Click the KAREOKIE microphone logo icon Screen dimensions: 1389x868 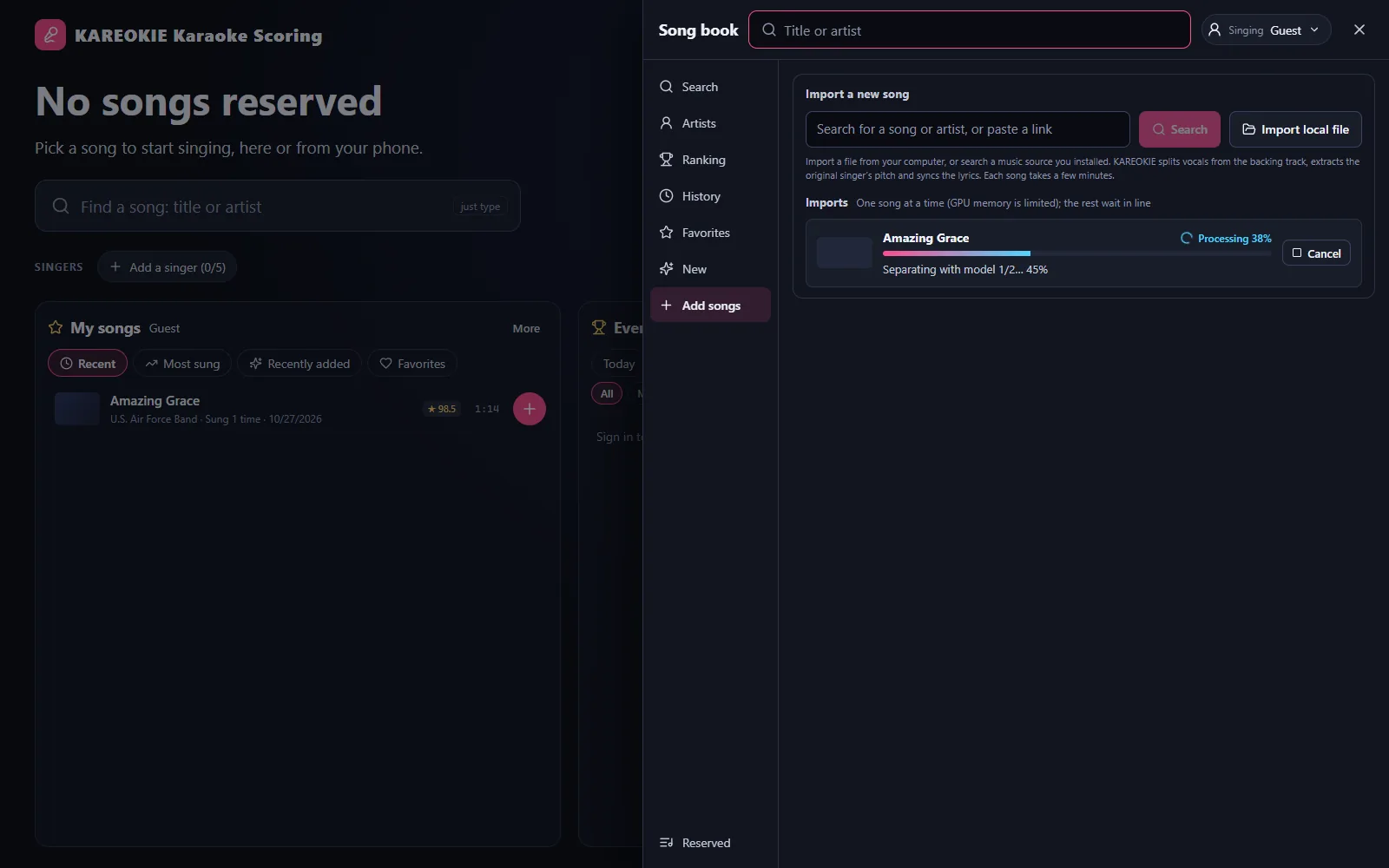coord(50,35)
